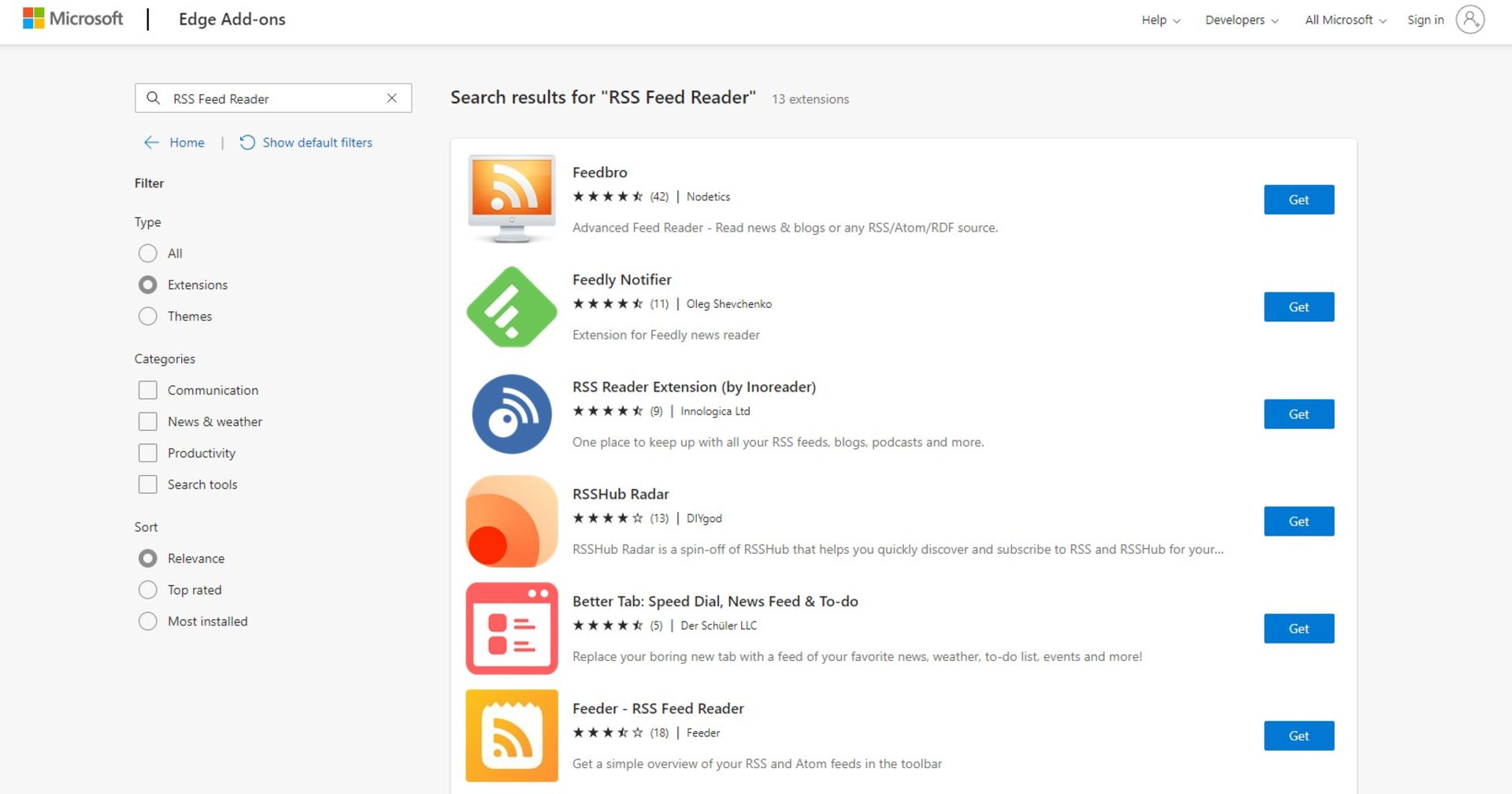Open the Feedly Notifier title
This screenshot has height=794, width=1512.
[621, 279]
